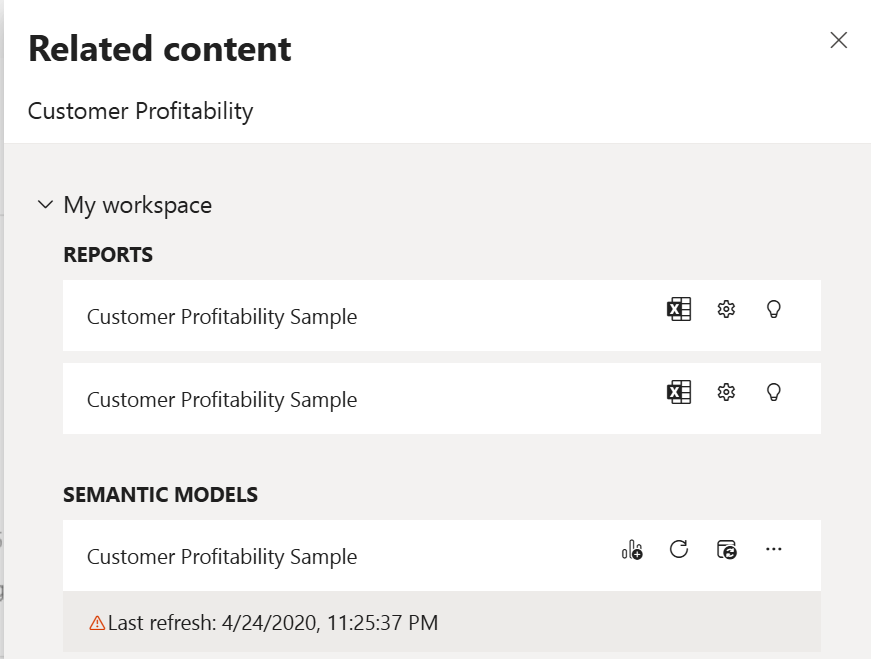Open settings for the first Customer Profitability Sample report
This screenshot has height=659, width=871.
tap(727, 310)
